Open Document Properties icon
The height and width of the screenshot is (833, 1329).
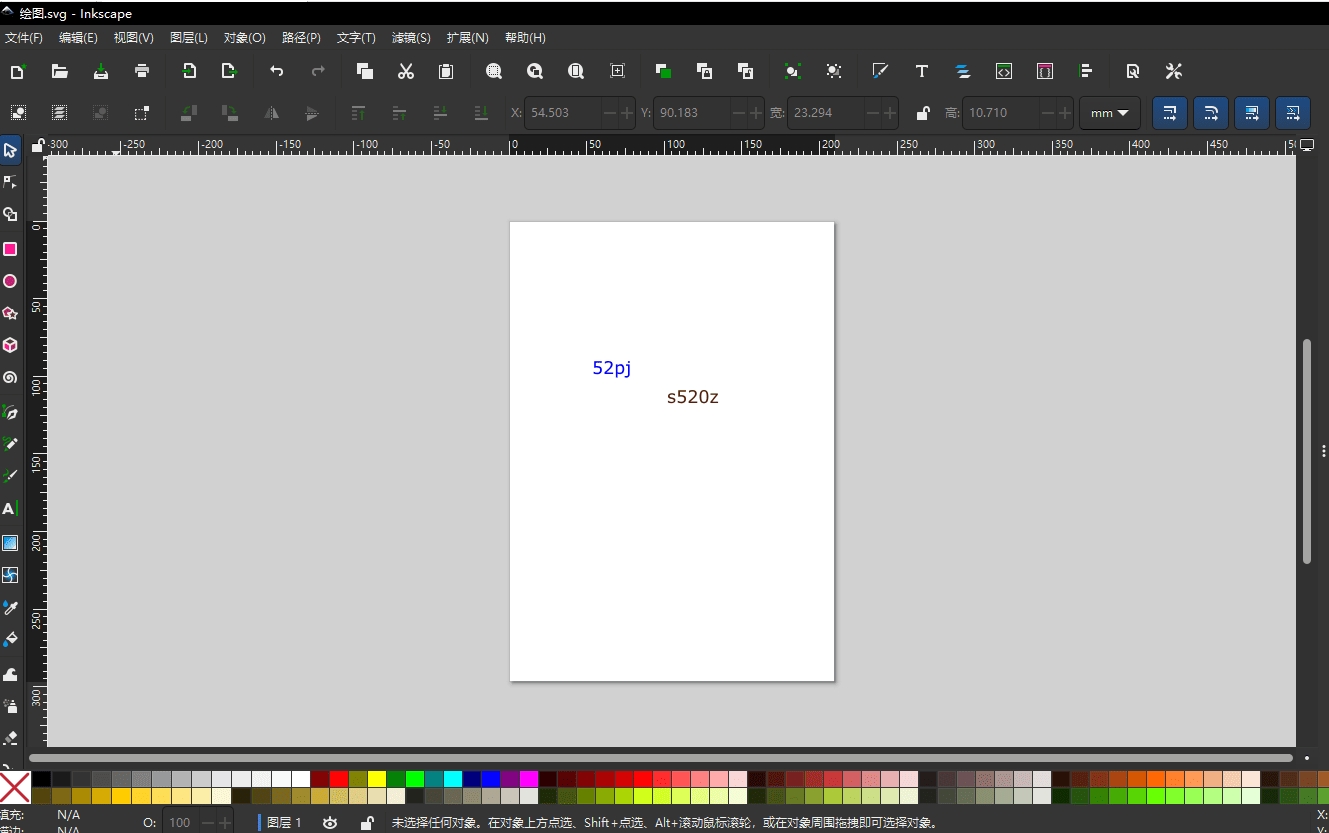pos(1133,71)
